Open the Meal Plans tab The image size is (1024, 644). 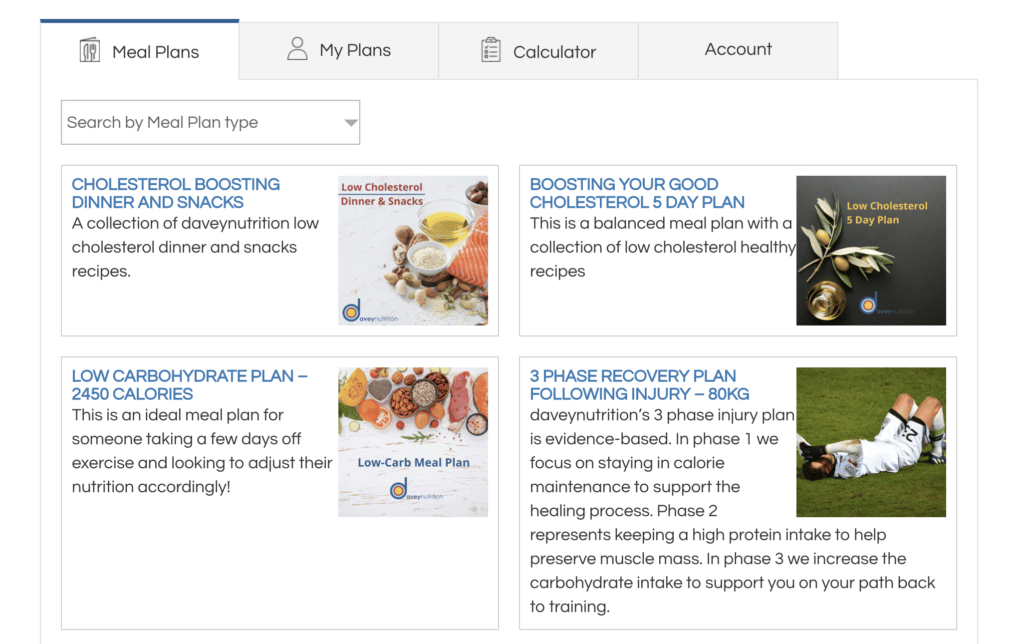click(140, 51)
